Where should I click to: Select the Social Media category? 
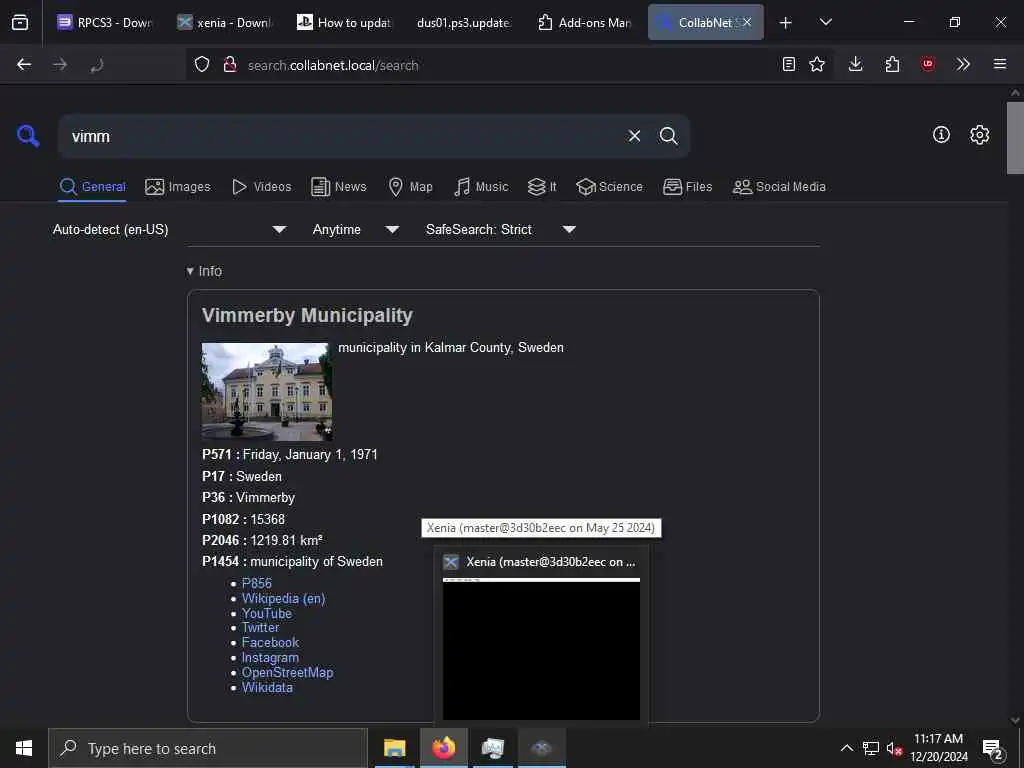click(x=779, y=187)
